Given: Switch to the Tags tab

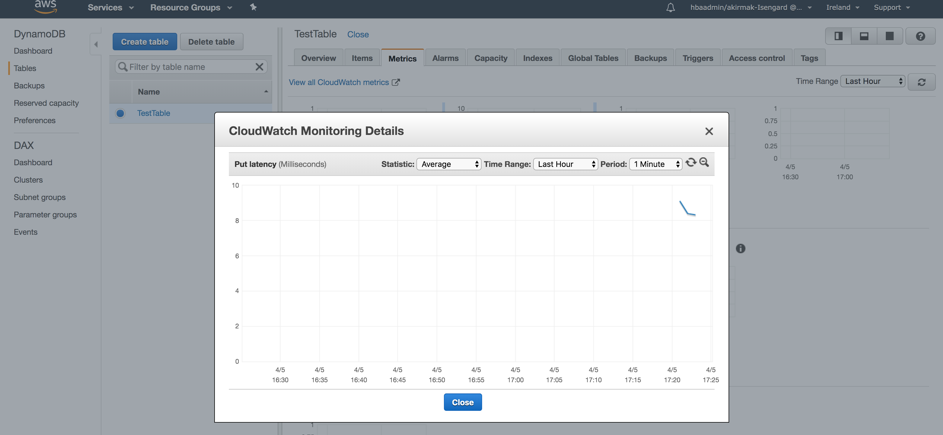Looking at the screenshot, I should pos(809,58).
